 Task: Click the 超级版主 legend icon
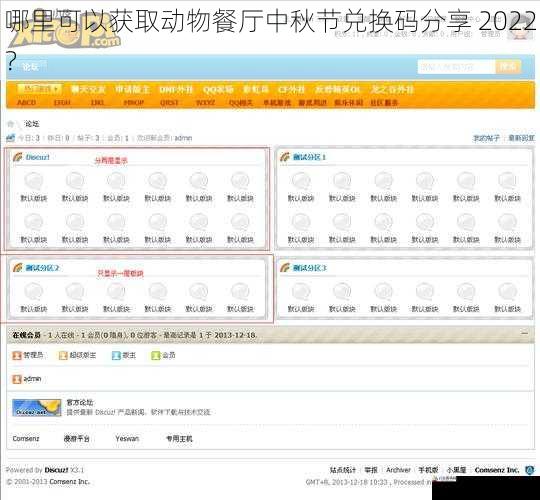point(63,355)
